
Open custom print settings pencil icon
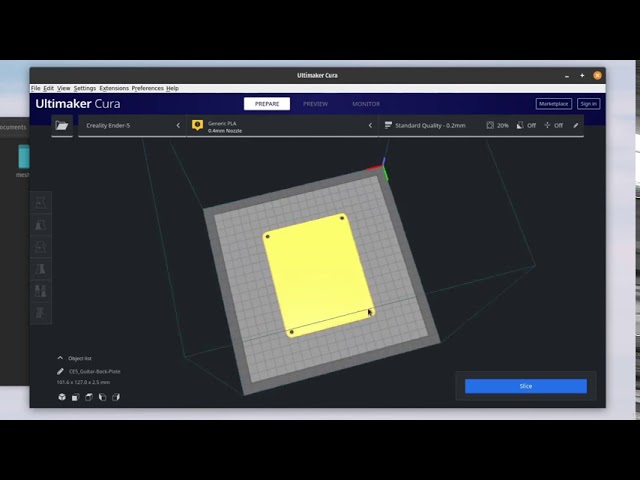tap(576, 125)
